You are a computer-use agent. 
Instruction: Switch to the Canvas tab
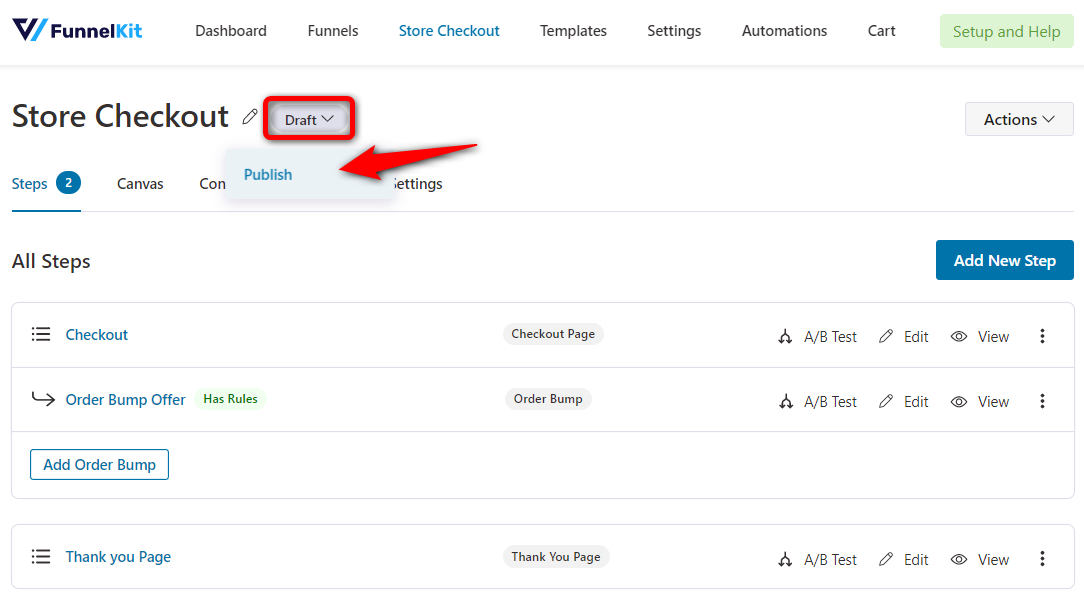coord(140,184)
